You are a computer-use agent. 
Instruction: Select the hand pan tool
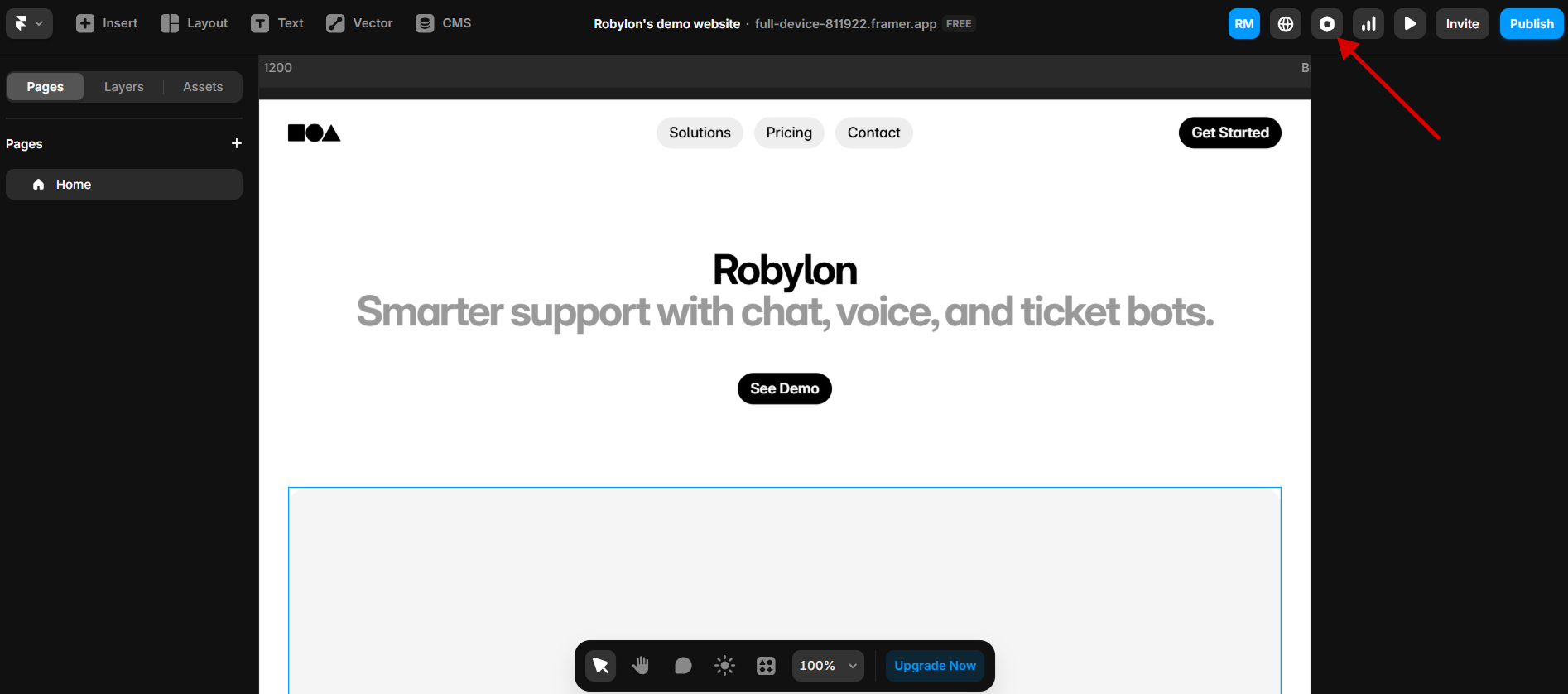tap(642, 666)
